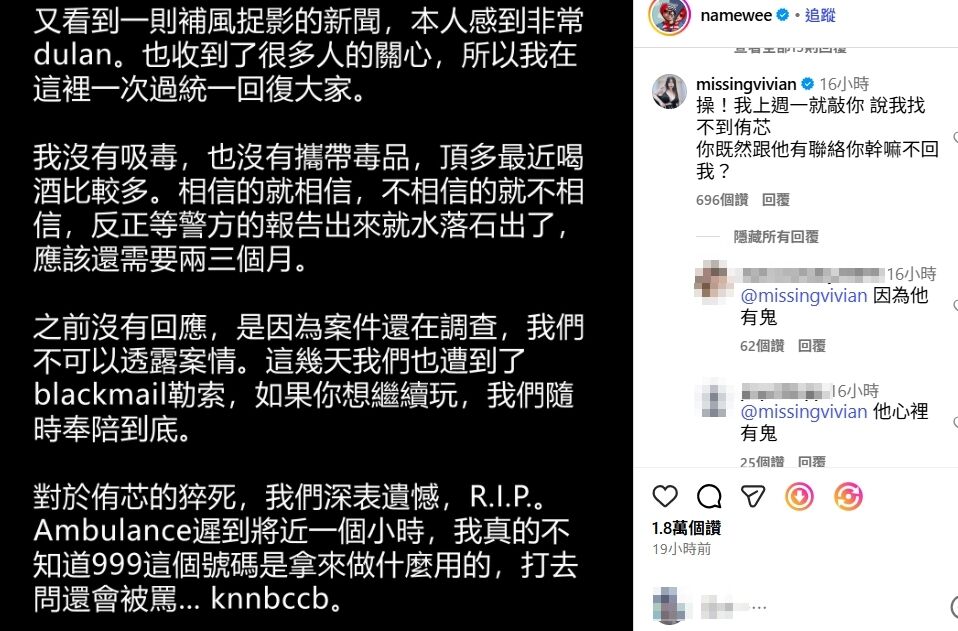Share post with paper plane icon
This screenshot has height=631, width=958.
pos(753,496)
